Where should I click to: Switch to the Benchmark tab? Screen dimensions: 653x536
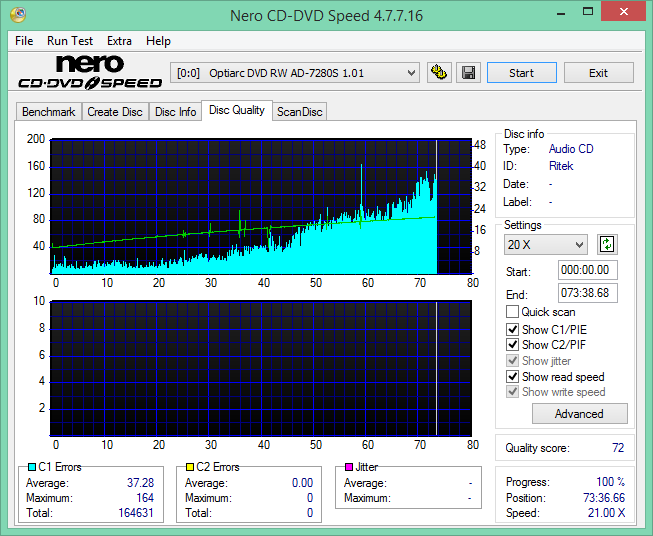coord(49,112)
